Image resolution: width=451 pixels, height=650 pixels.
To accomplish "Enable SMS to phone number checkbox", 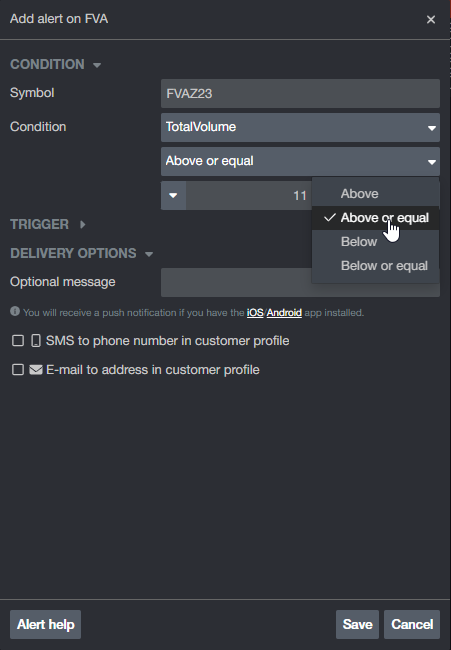I will pyautogui.click(x=18, y=341).
